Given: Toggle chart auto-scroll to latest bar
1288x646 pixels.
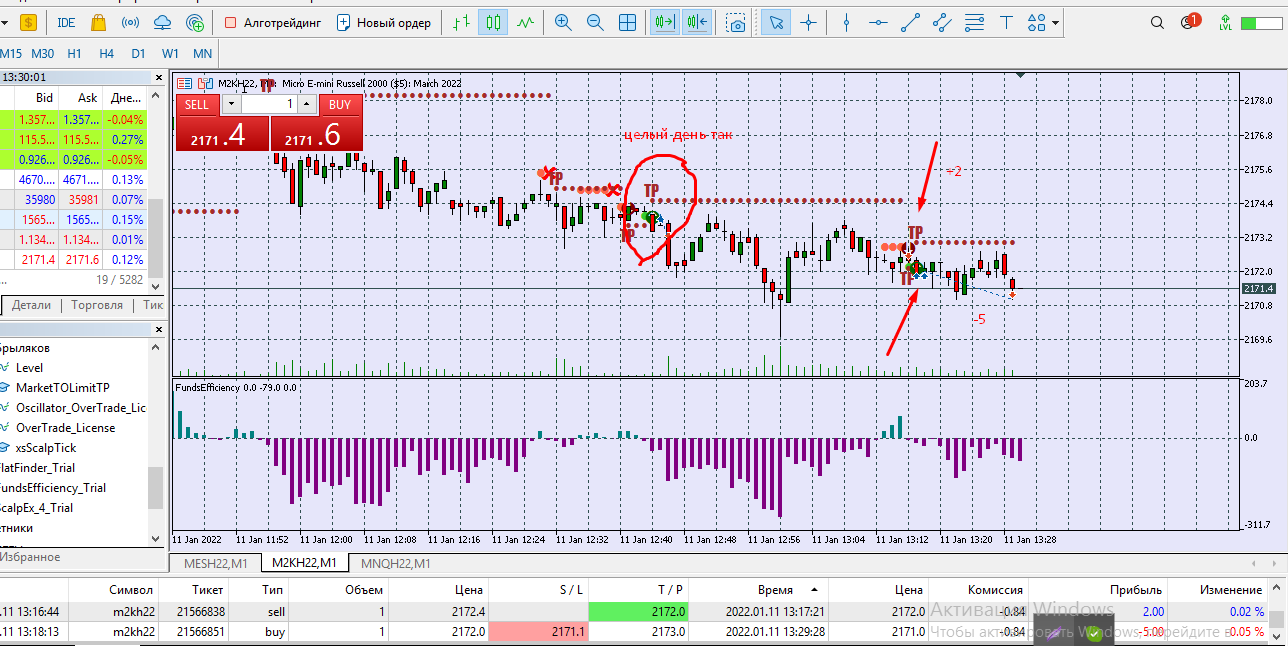Looking at the screenshot, I should (664, 22).
